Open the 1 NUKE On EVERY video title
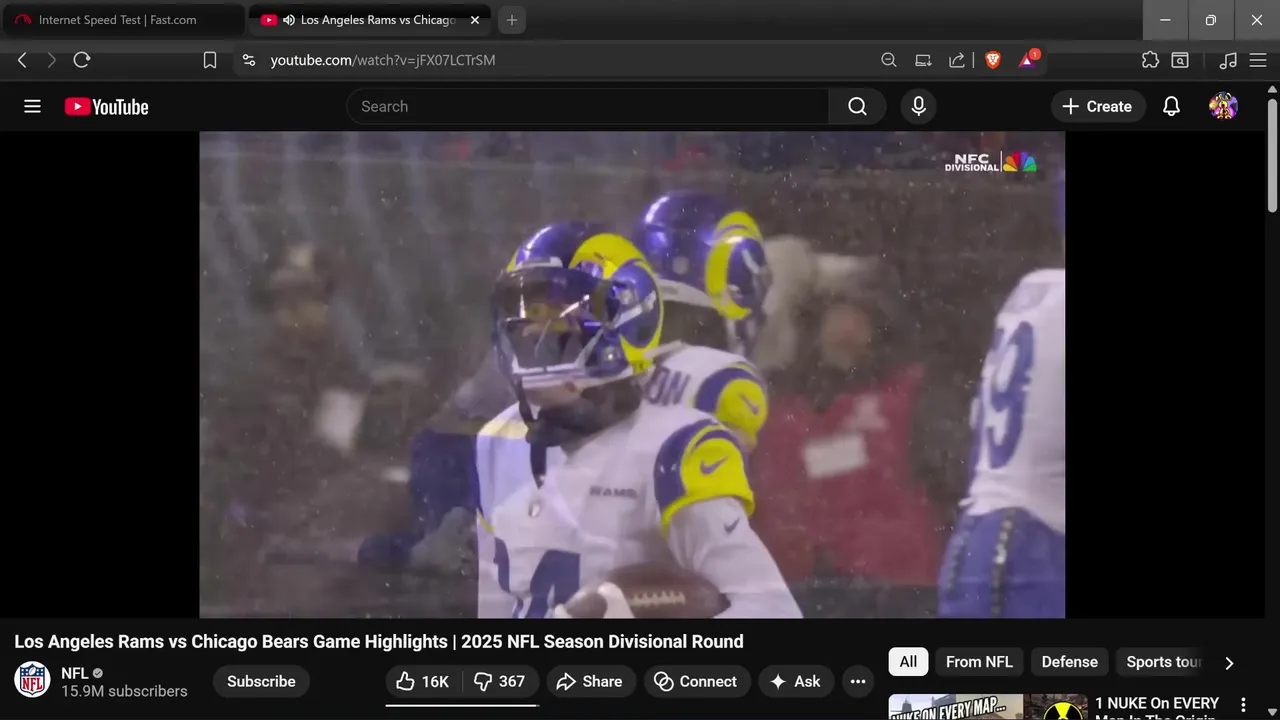This screenshot has height=720, width=1280. point(1157,707)
